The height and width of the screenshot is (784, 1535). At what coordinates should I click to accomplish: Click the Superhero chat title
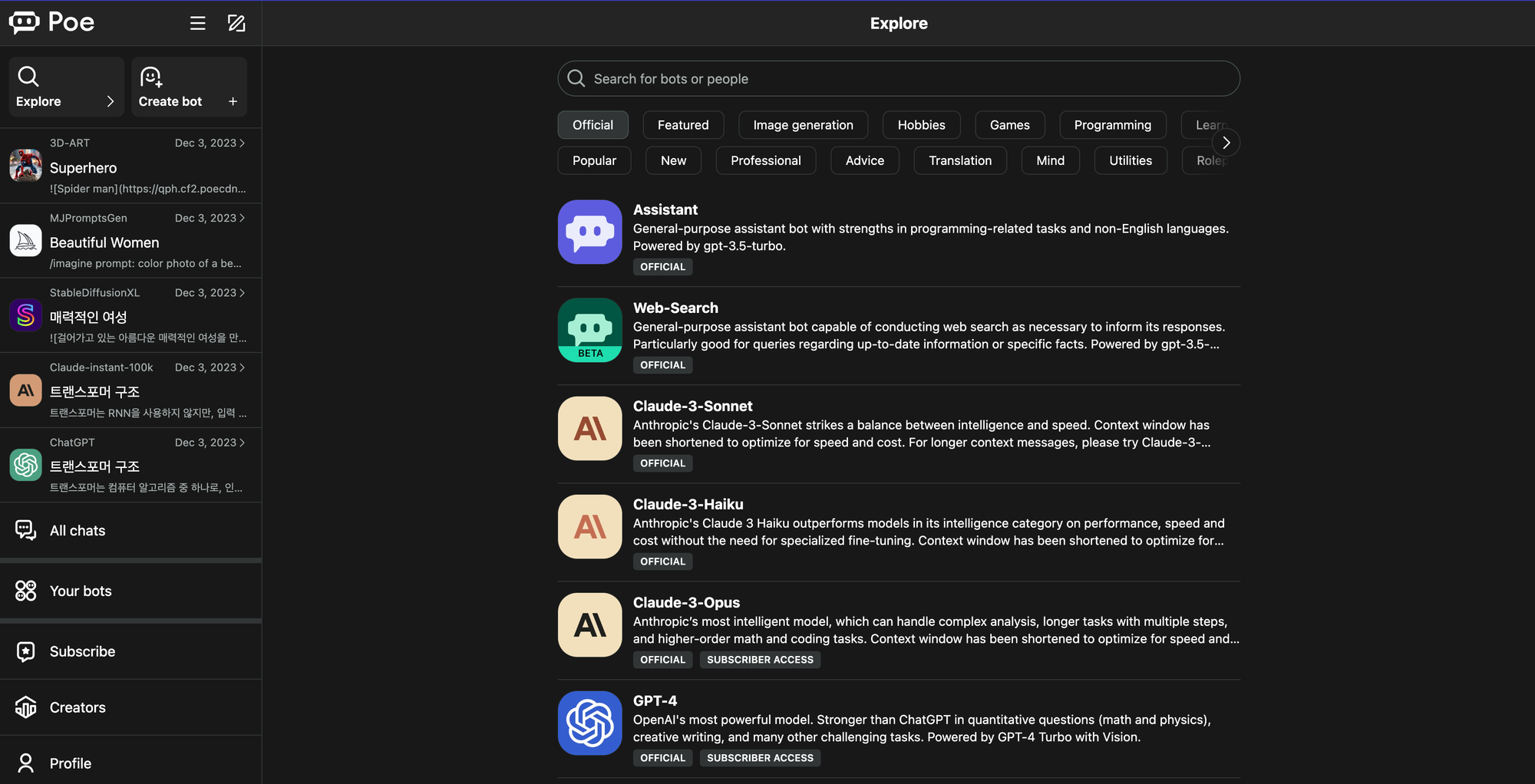pyautogui.click(x=83, y=168)
